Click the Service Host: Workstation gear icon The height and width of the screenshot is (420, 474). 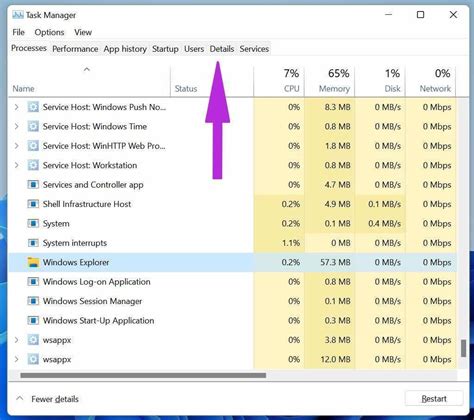pos(33,165)
